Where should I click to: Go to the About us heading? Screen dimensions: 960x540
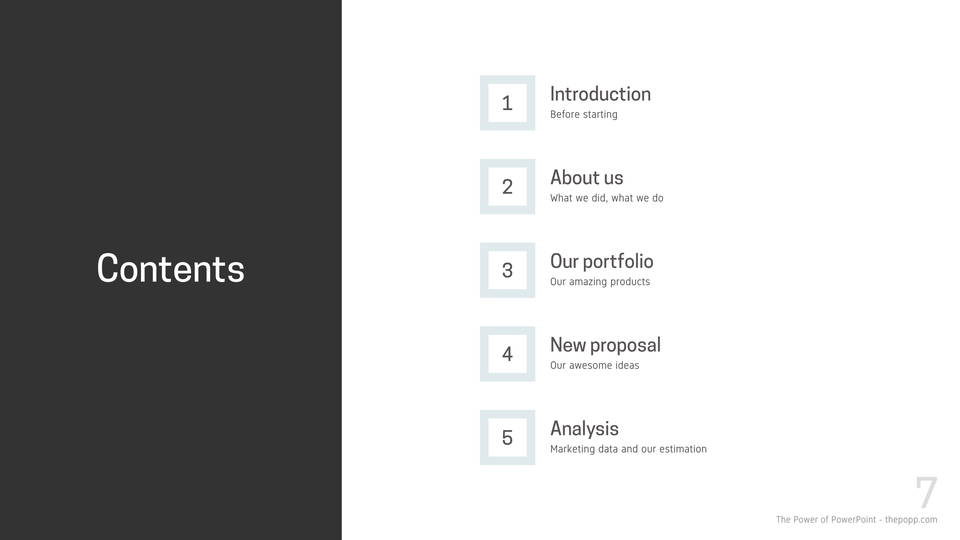(x=586, y=178)
